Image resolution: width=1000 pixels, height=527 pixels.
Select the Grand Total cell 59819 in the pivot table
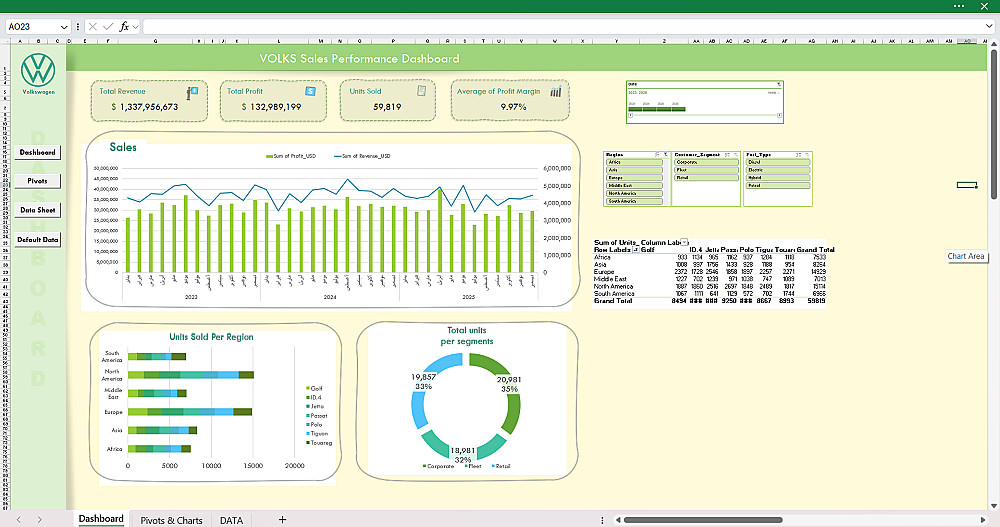816,301
